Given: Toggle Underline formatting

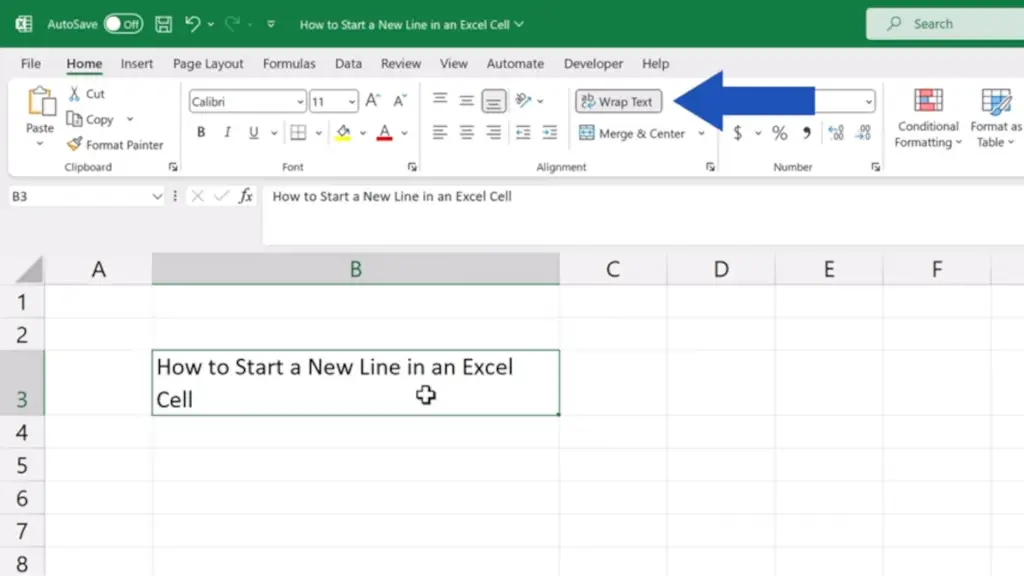Looking at the screenshot, I should (253, 133).
